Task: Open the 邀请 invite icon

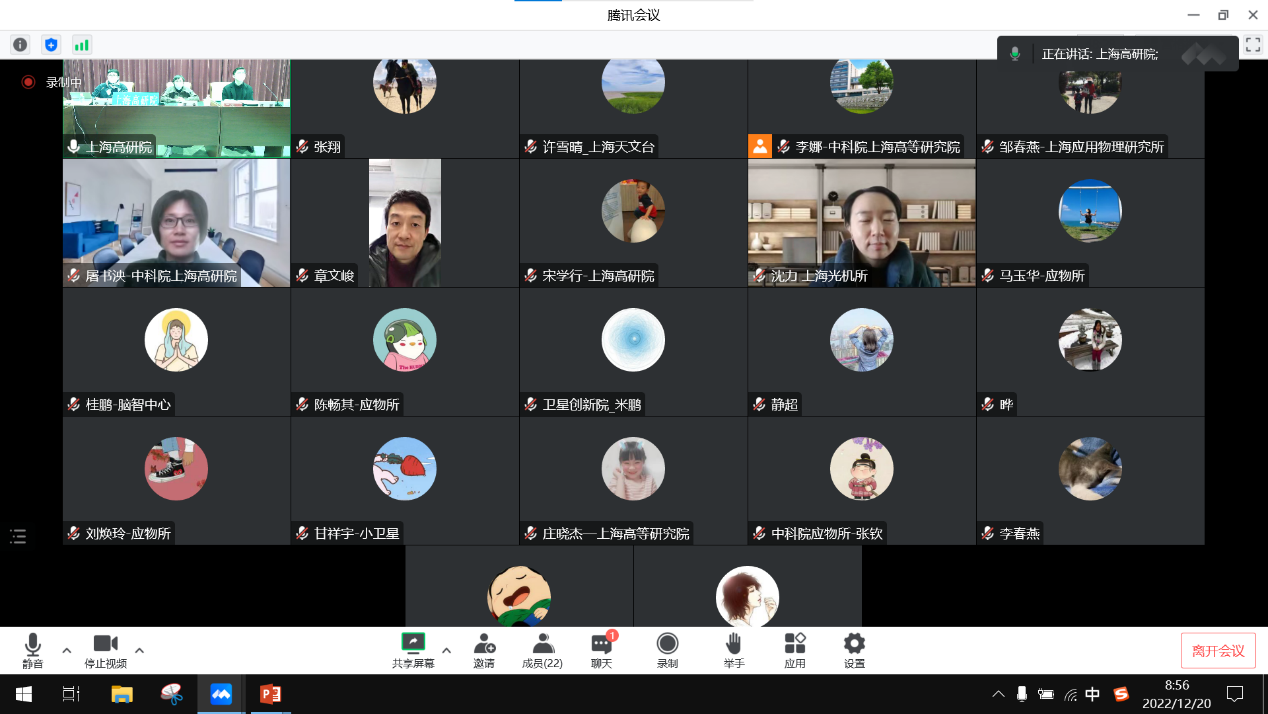Action: pyautogui.click(x=484, y=650)
